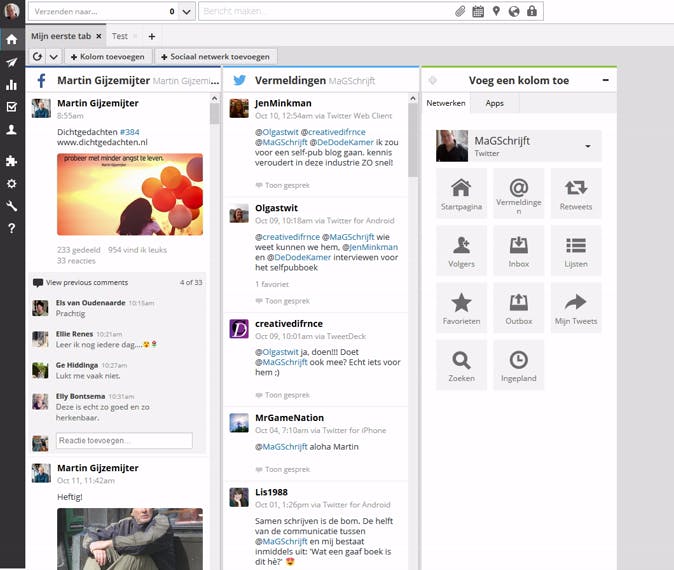
Task: Collapse the Voeg een kolom toe panel
Action: tap(605, 80)
